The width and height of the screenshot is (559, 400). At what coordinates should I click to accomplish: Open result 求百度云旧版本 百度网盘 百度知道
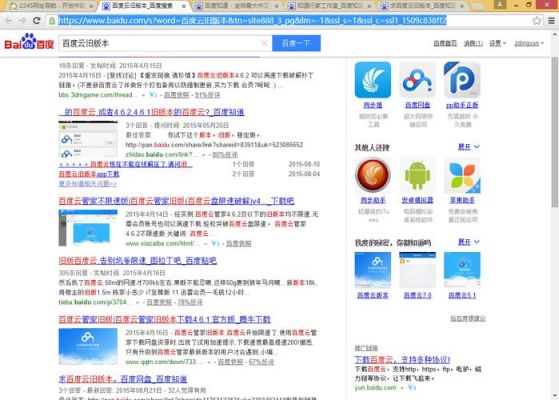pyautogui.click(x=123, y=379)
